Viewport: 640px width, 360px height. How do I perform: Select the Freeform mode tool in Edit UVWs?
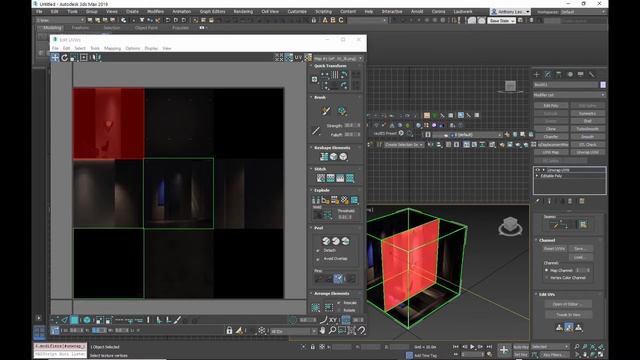click(84, 58)
